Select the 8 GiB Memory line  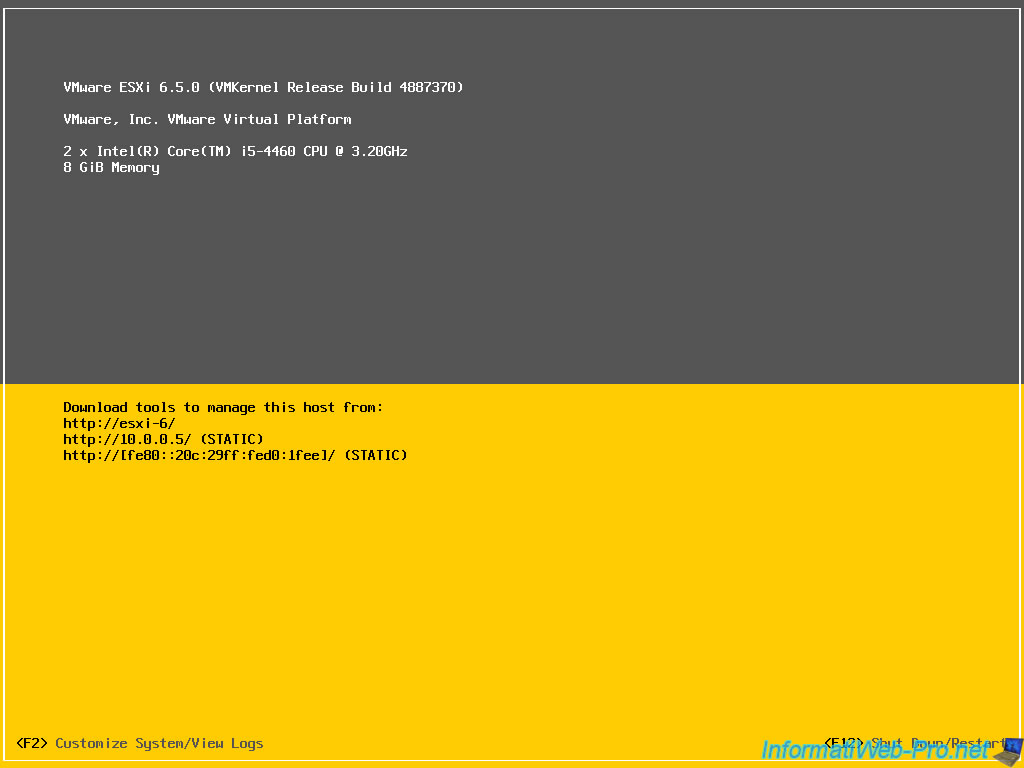(x=112, y=168)
